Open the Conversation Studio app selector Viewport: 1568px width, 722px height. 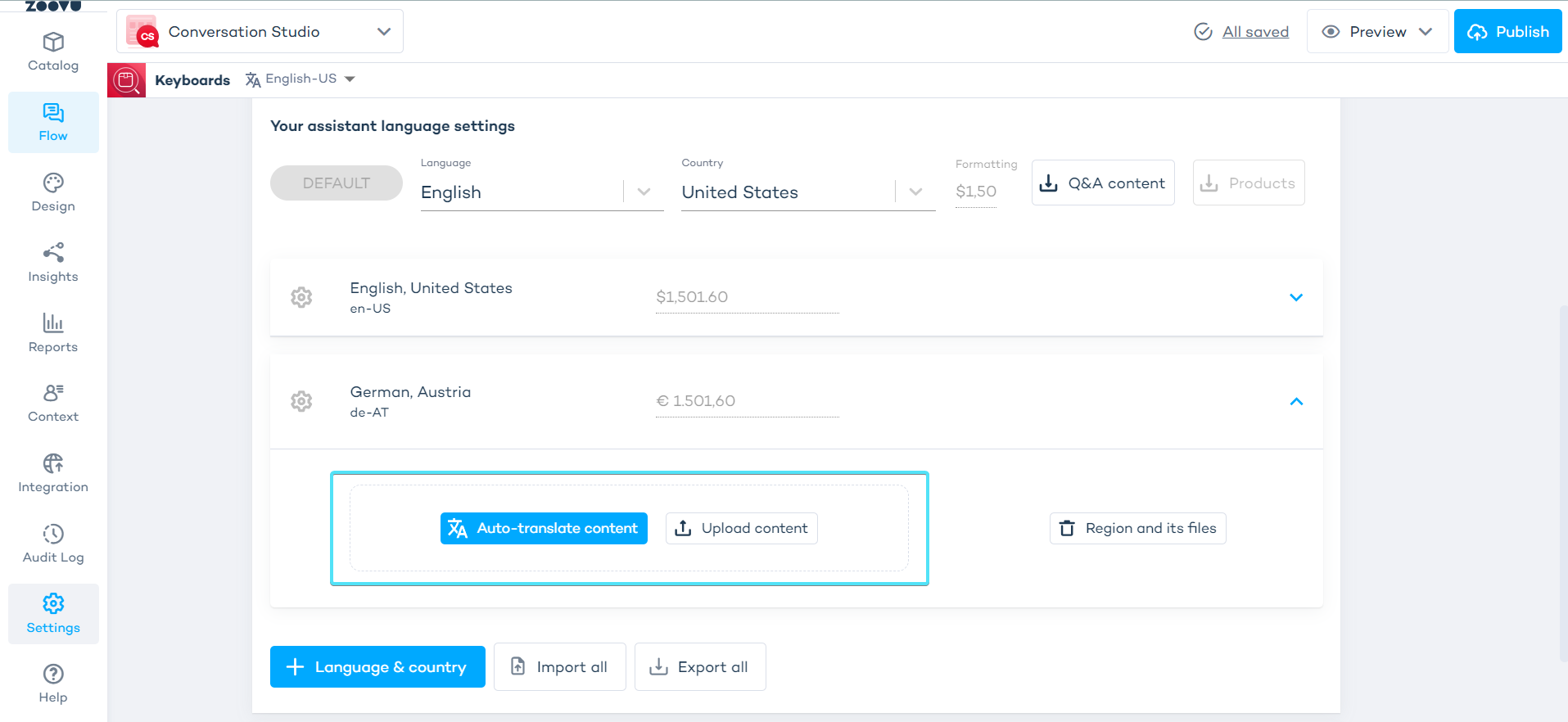tap(260, 32)
